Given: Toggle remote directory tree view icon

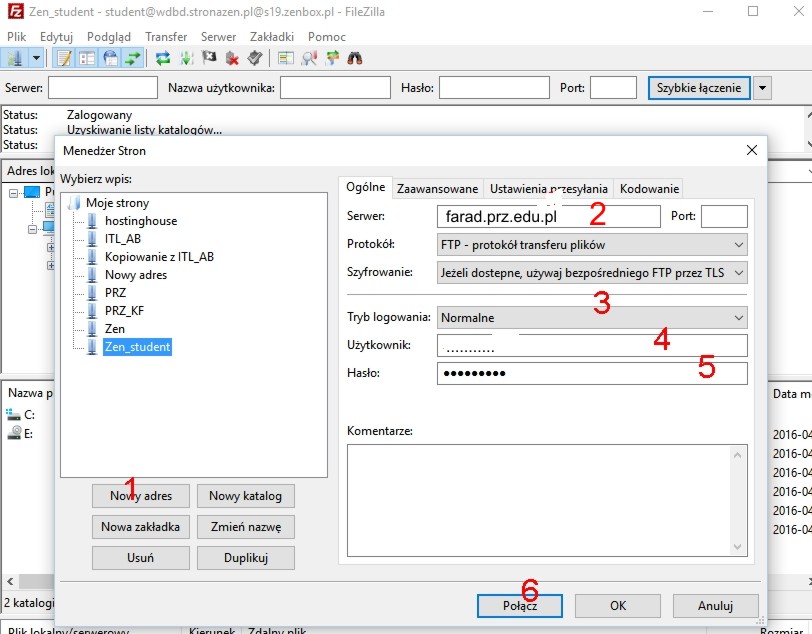Looking at the screenshot, I should [110, 58].
